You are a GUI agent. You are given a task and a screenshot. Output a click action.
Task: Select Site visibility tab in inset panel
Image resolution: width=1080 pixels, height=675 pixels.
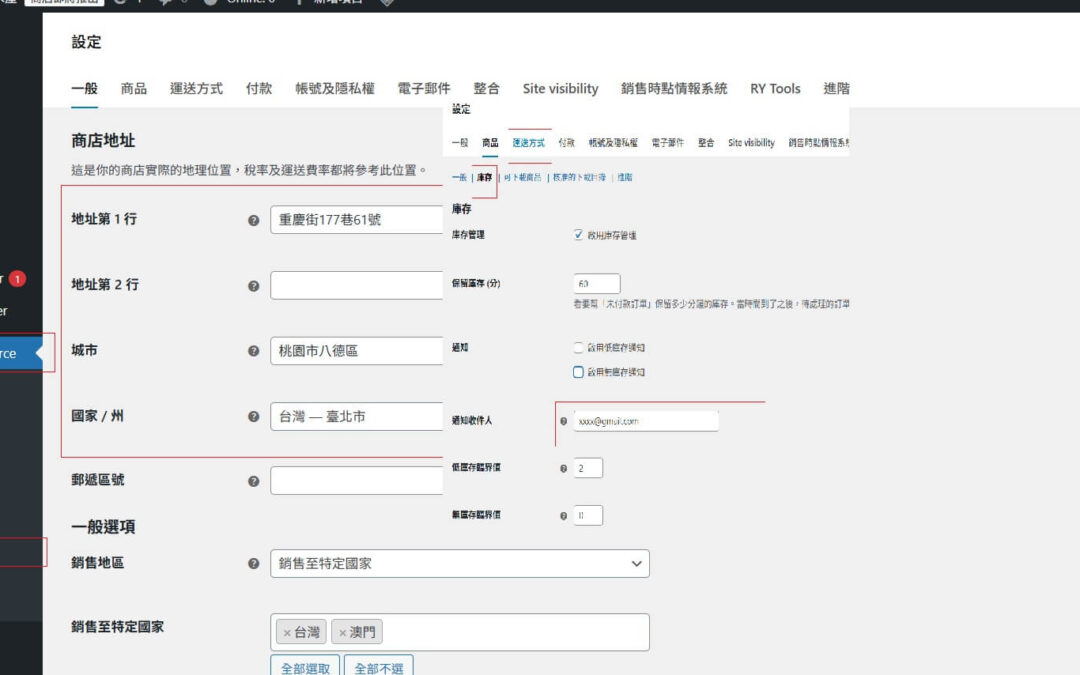(751, 143)
